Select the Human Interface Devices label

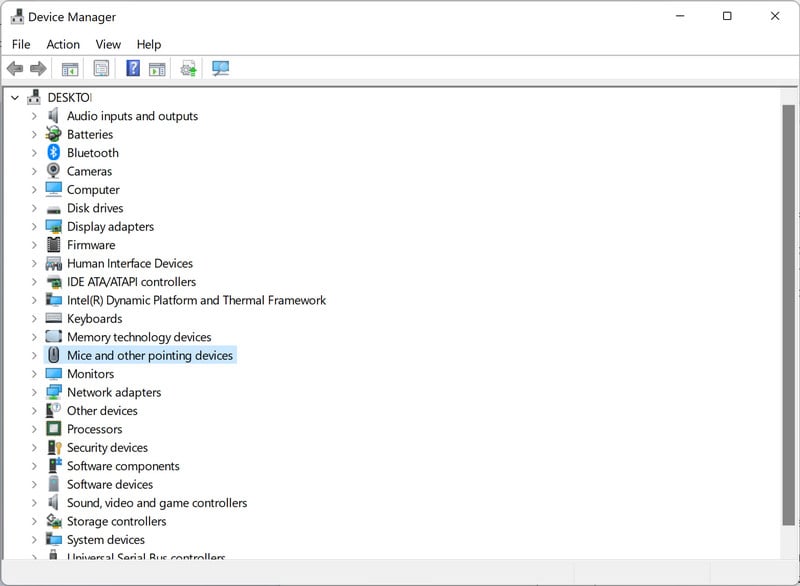[x=130, y=263]
